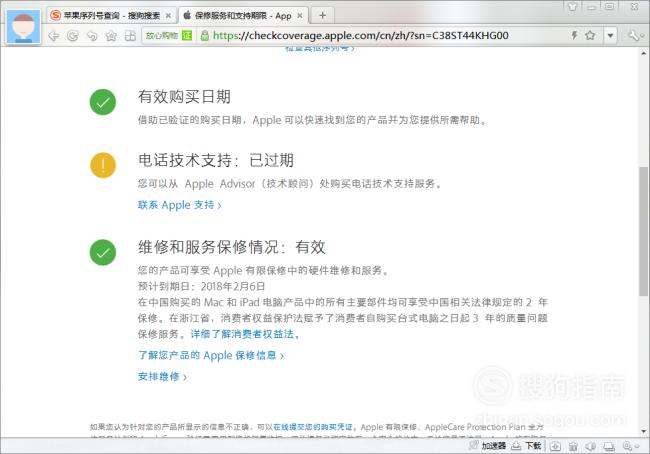
Task: Open the grid quick-access icon
Action: click(x=130, y=36)
